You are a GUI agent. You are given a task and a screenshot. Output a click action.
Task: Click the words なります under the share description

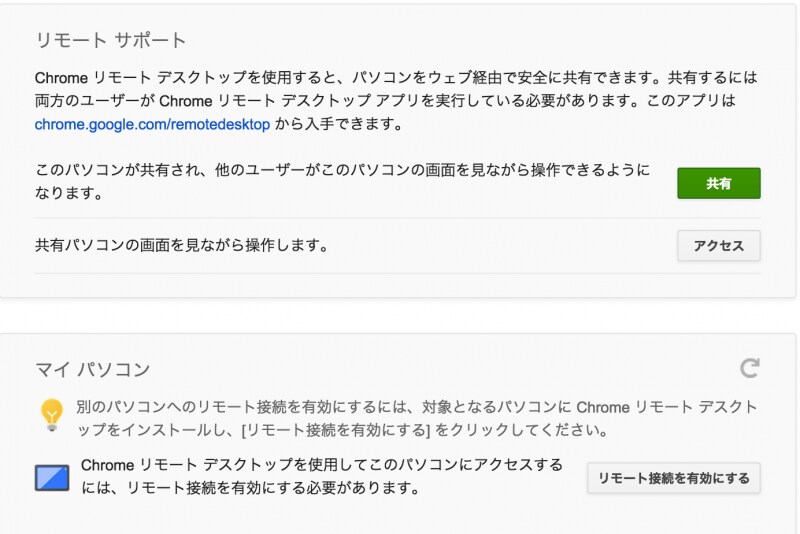[68, 194]
